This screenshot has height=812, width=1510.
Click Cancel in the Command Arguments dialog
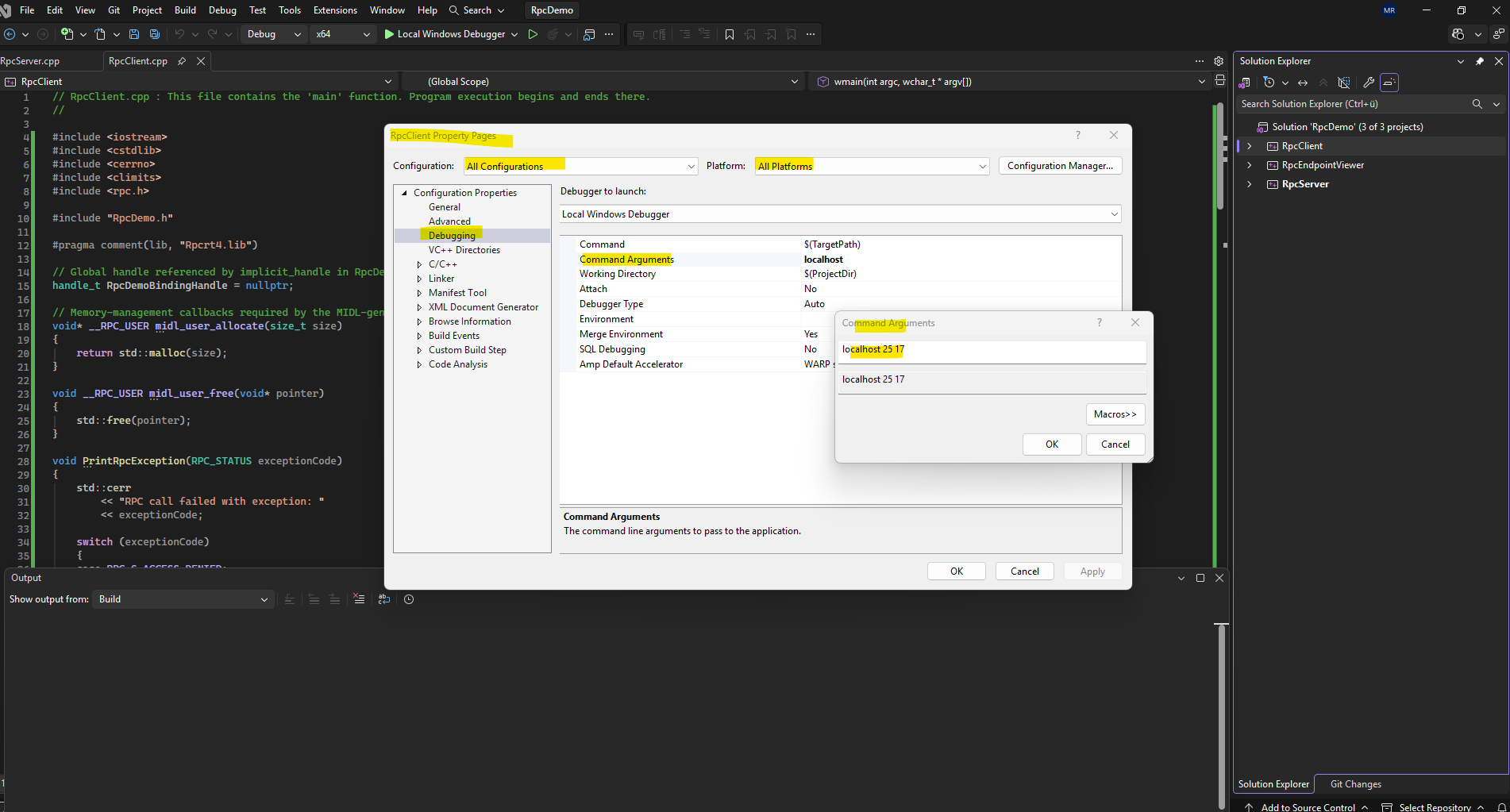1115,444
